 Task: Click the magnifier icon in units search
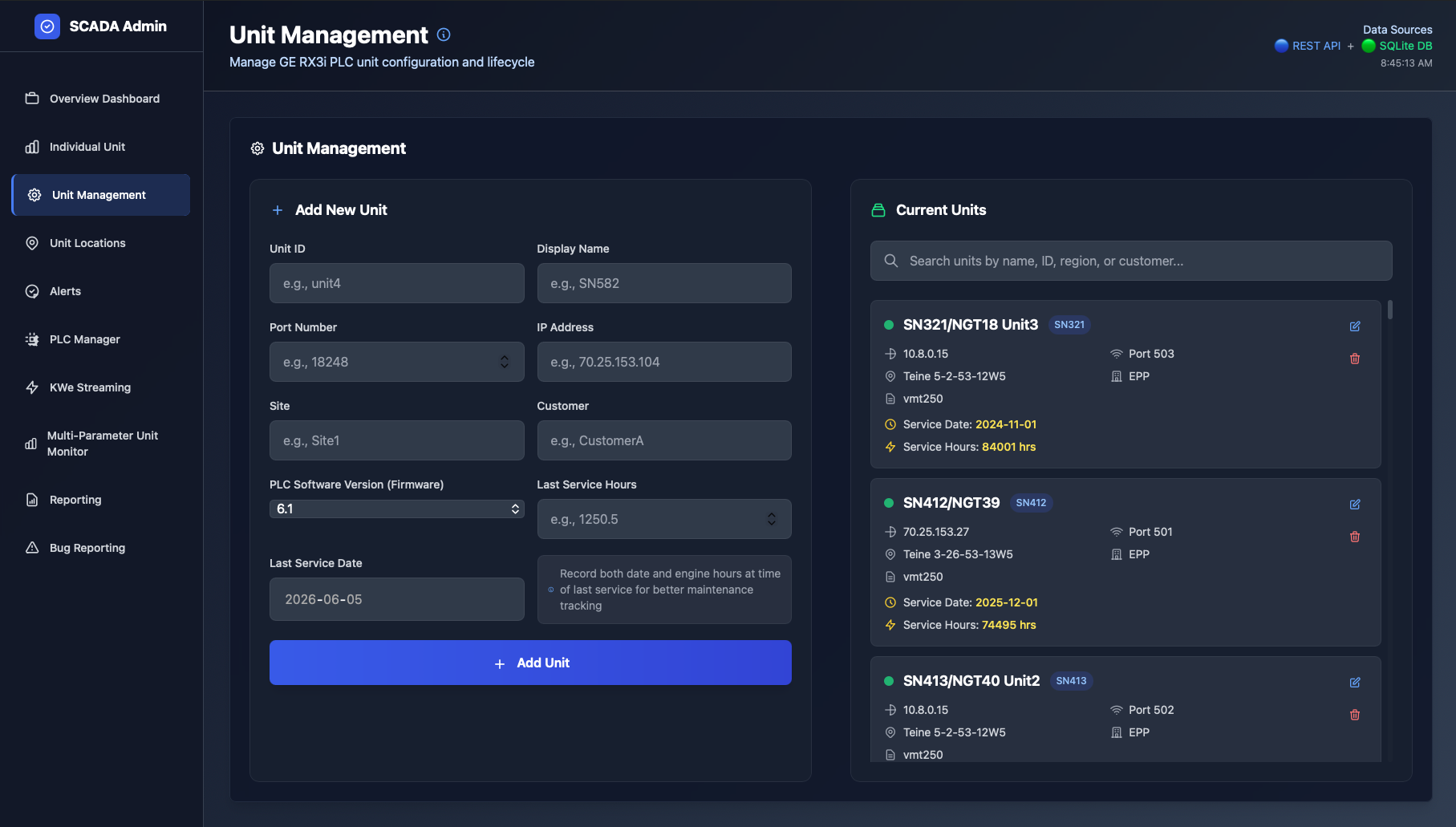(x=891, y=261)
